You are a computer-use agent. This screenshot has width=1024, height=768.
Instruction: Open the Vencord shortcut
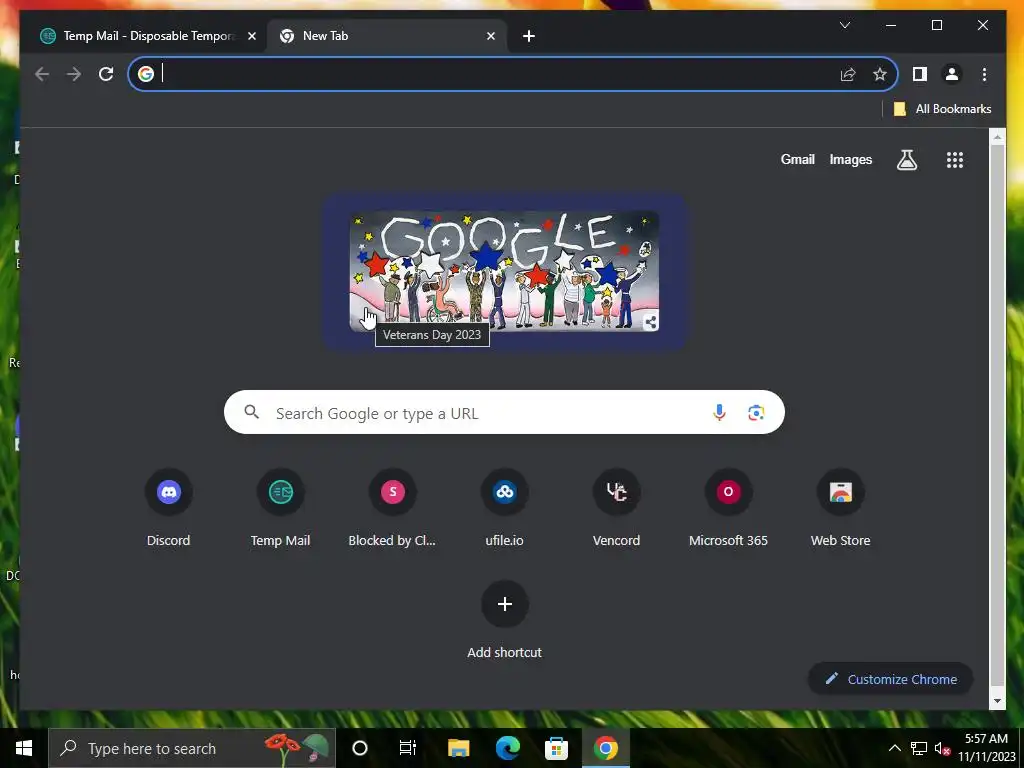tap(616, 507)
